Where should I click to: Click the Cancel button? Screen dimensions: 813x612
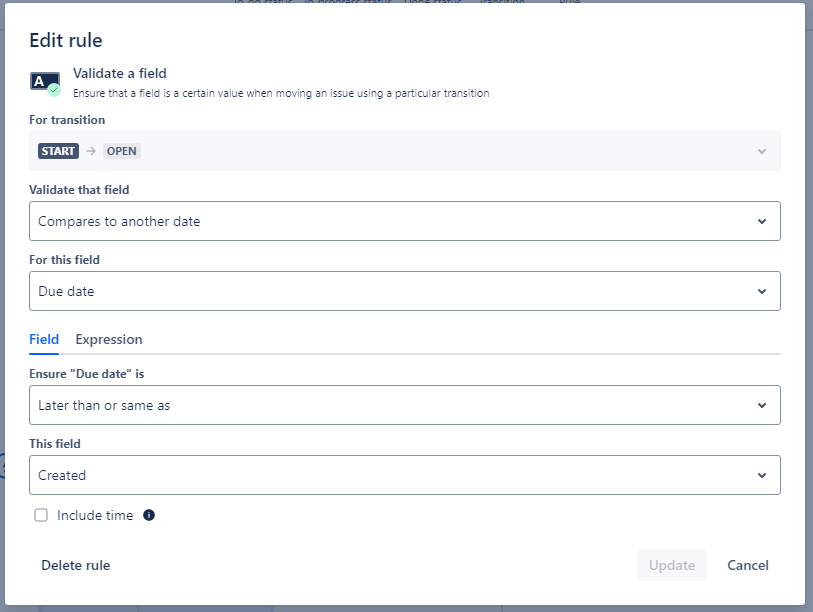tap(748, 565)
